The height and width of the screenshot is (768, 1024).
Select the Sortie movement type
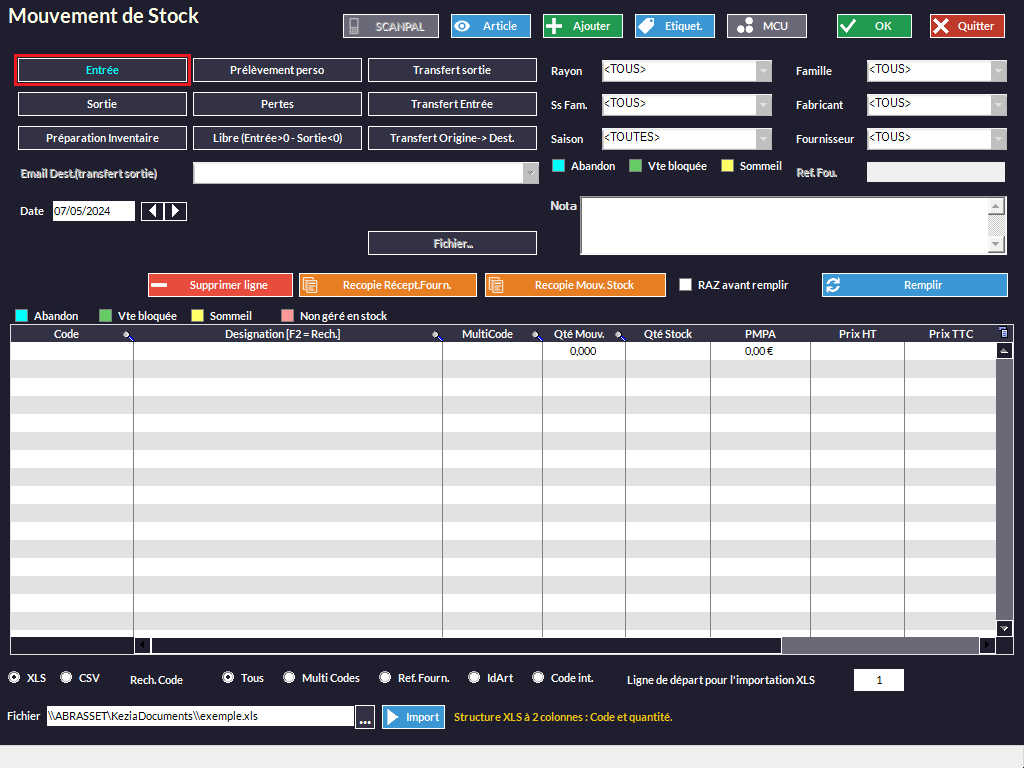(102, 104)
